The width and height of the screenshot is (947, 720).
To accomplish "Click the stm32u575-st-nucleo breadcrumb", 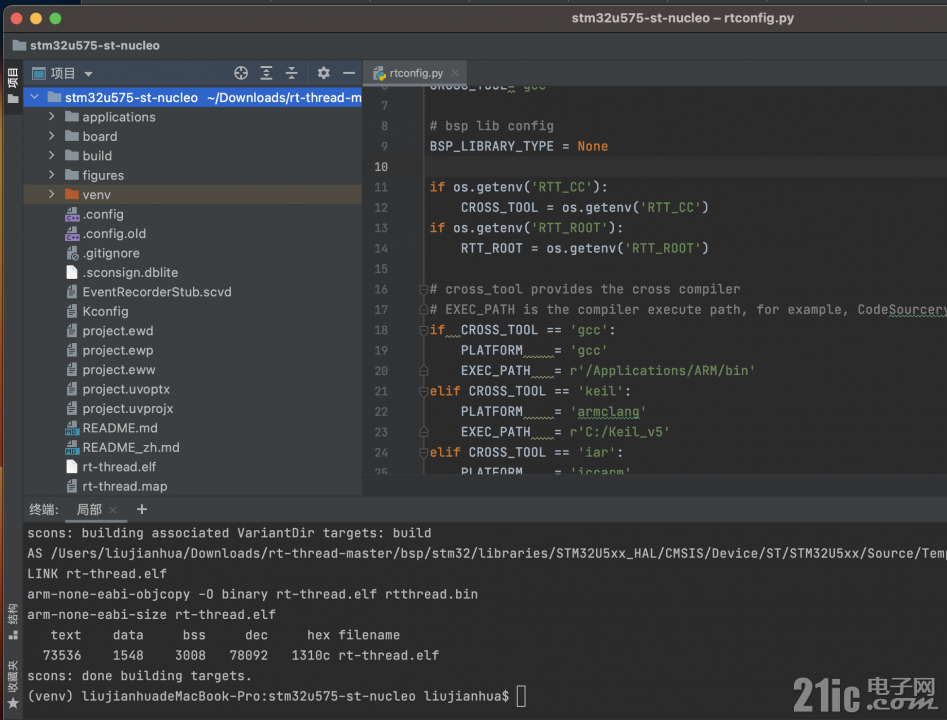I will [x=86, y=45].
